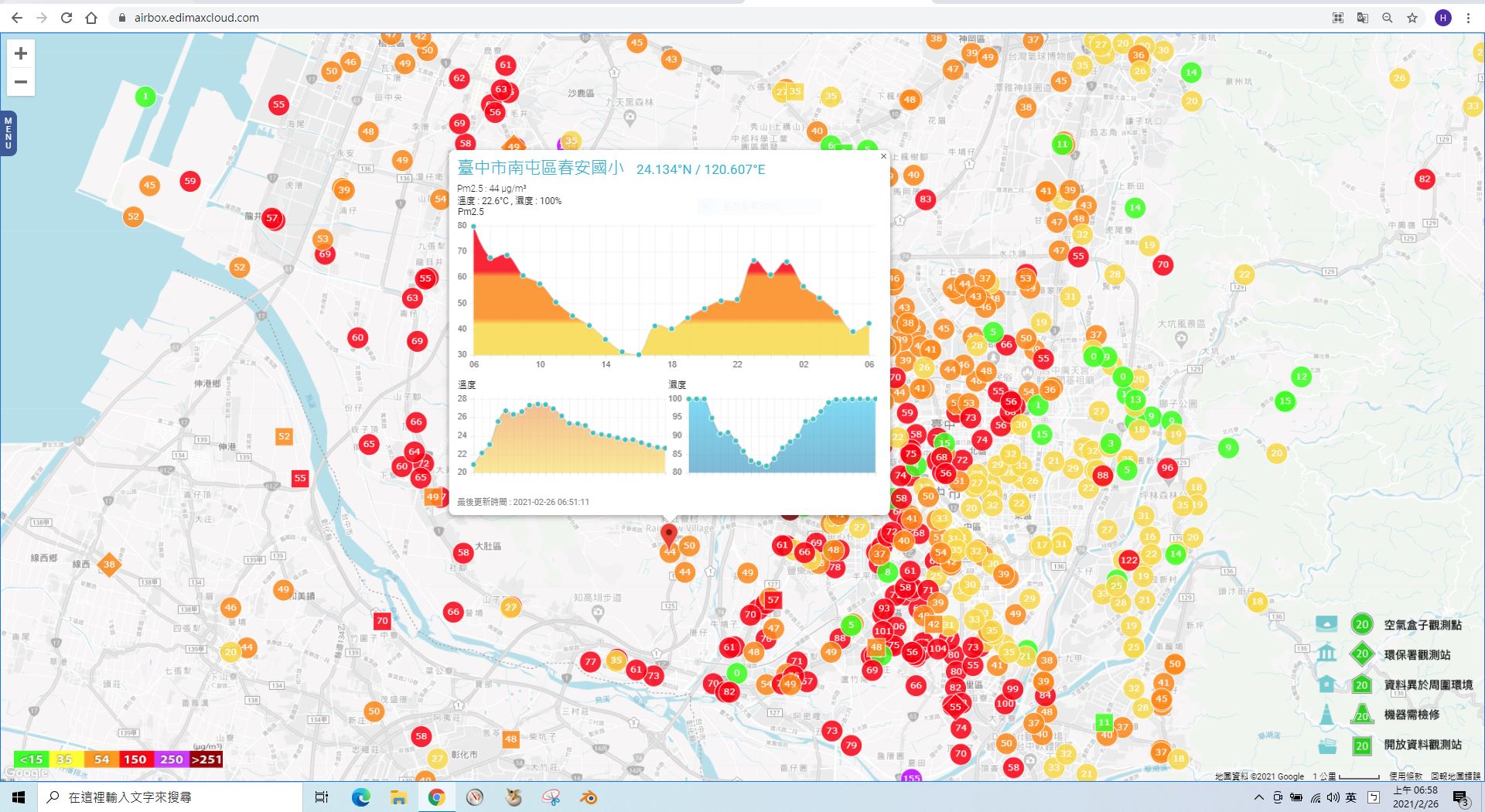The image size is (1485, 812).
Task: Open the 回報地圖錯誤 report link
Action: (x=1456, y=776)
